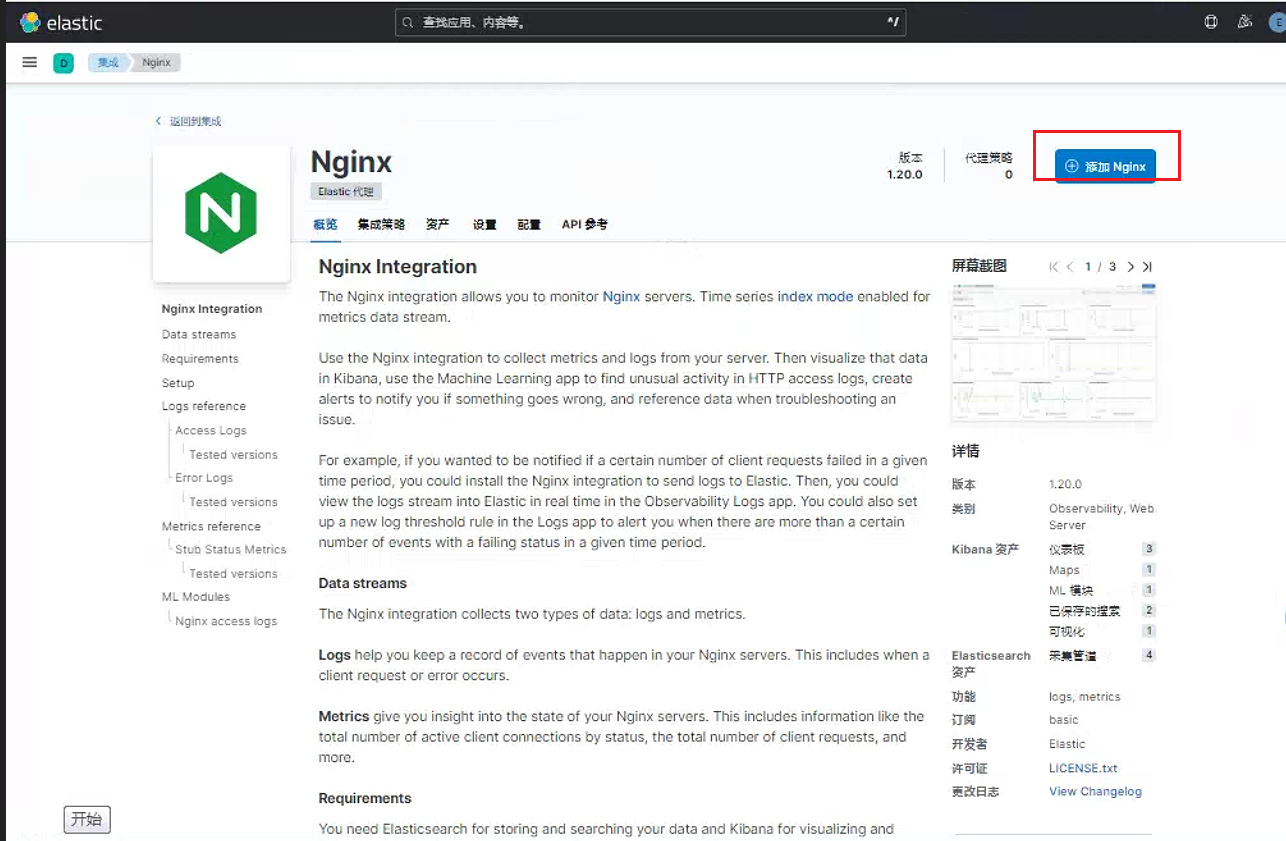The width and height of the screenshot is (1286, 841).
Task: Jump to ML Modules in sidebar
Action: coord(196,596)
